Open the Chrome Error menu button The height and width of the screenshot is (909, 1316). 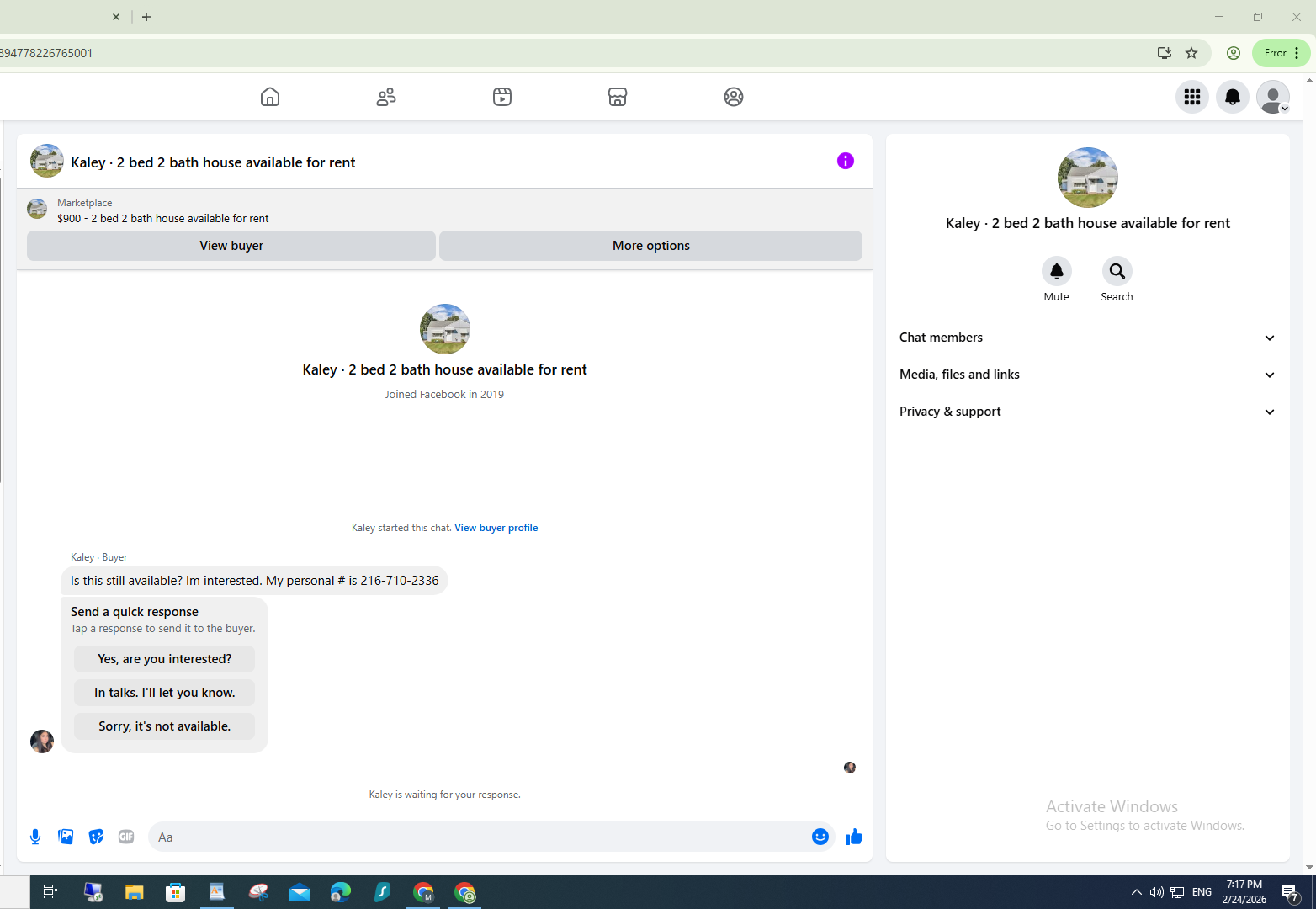click(1282, 53)
